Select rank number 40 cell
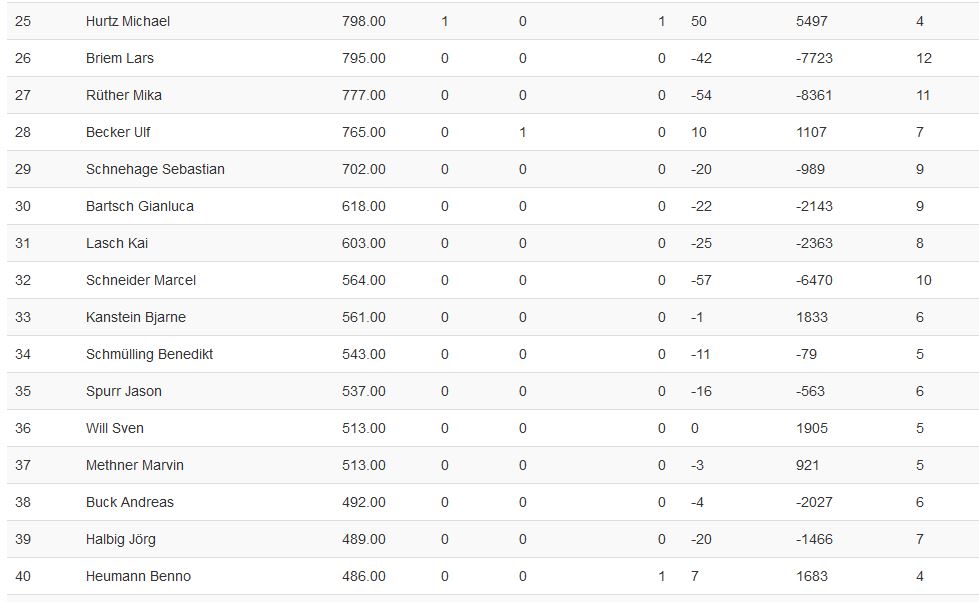This screenshot has height=602, width=979. tap(22, 576)
